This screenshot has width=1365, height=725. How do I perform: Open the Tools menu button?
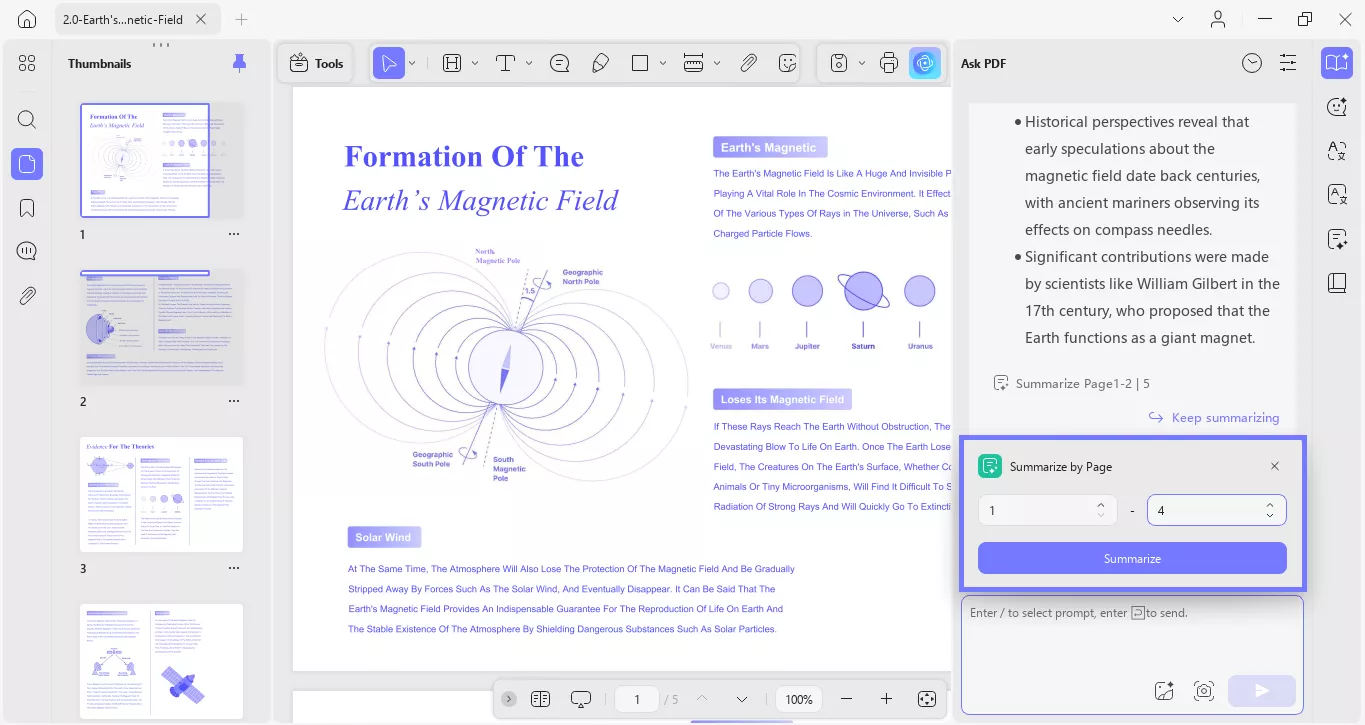coord(316,63)
